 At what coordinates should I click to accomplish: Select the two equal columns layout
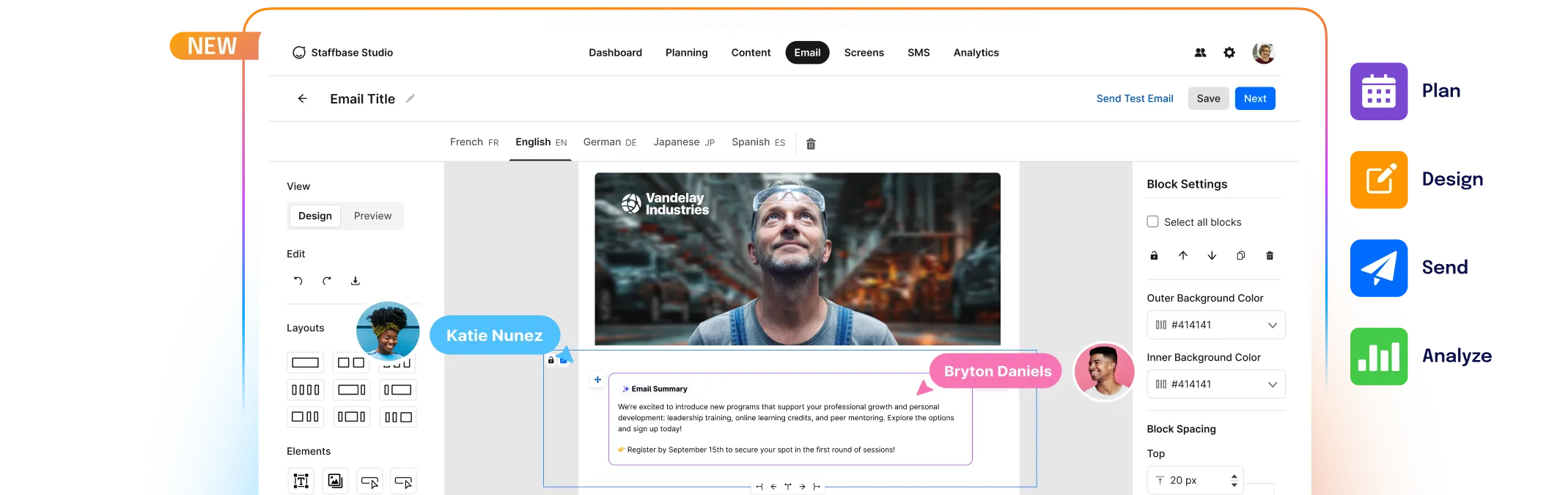click(351, 362)
